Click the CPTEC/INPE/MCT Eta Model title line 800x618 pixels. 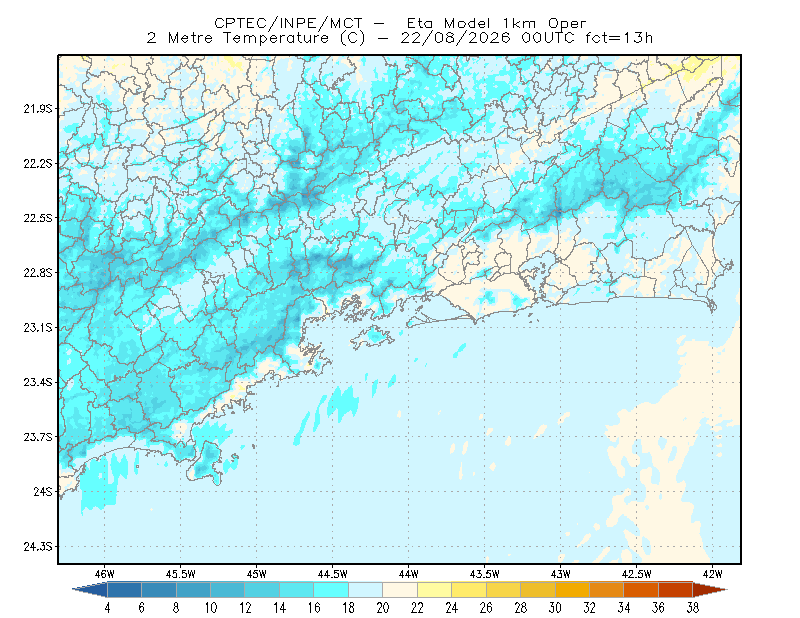[x=400, y=23]
